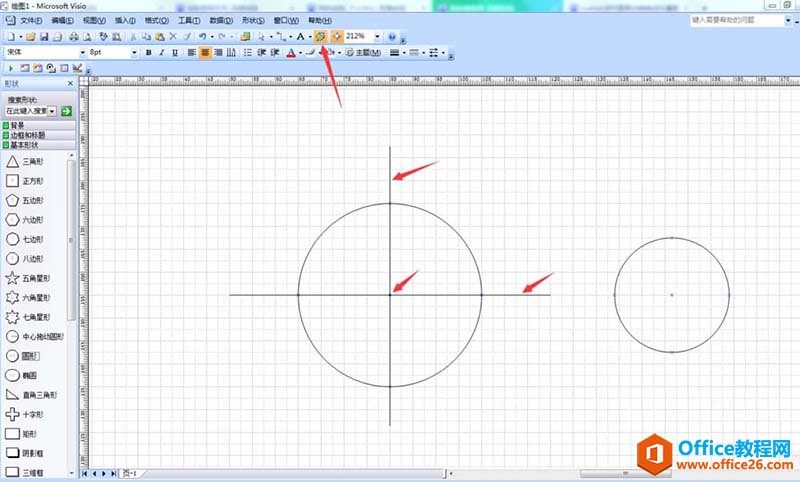Expand the Line Ends dropdown arrow
The width and height of the screenshot is (800, 482).
443,53
